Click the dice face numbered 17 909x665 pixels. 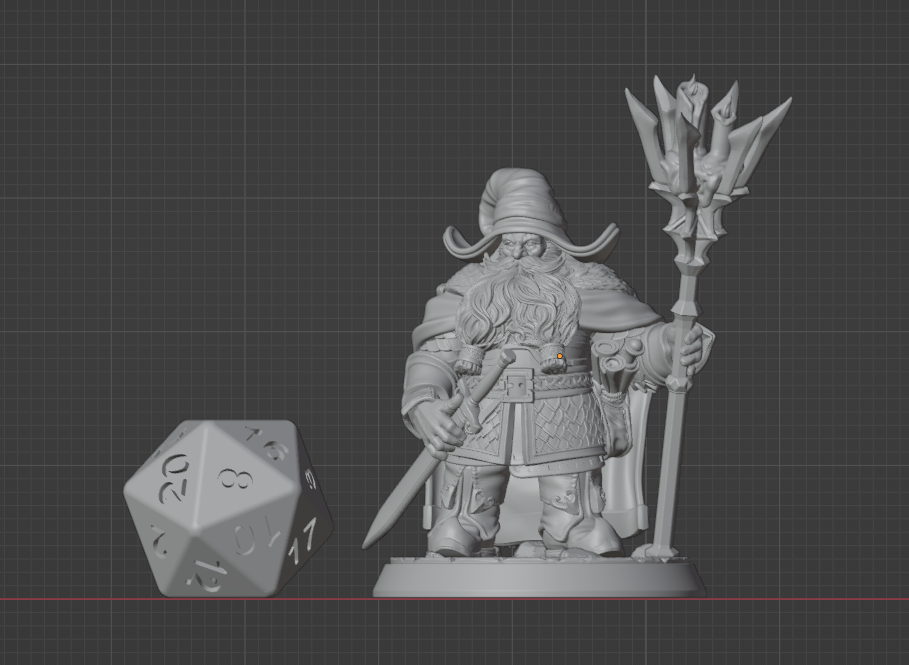click(303, 542)
